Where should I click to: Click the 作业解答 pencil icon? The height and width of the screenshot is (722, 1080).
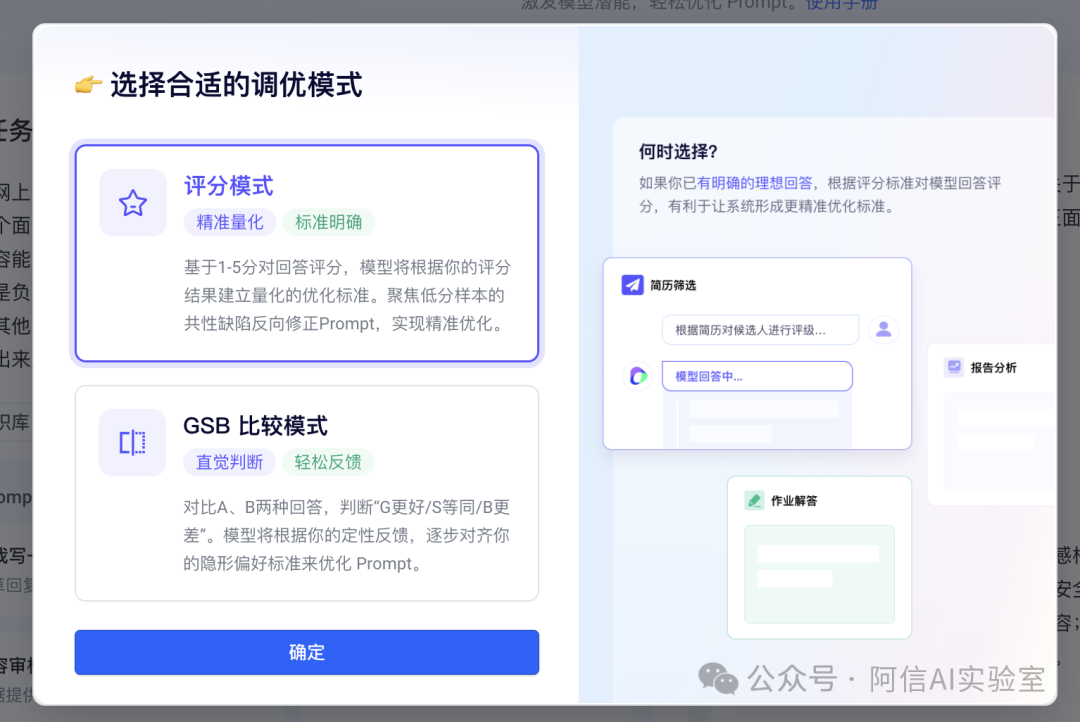[754, 500]
